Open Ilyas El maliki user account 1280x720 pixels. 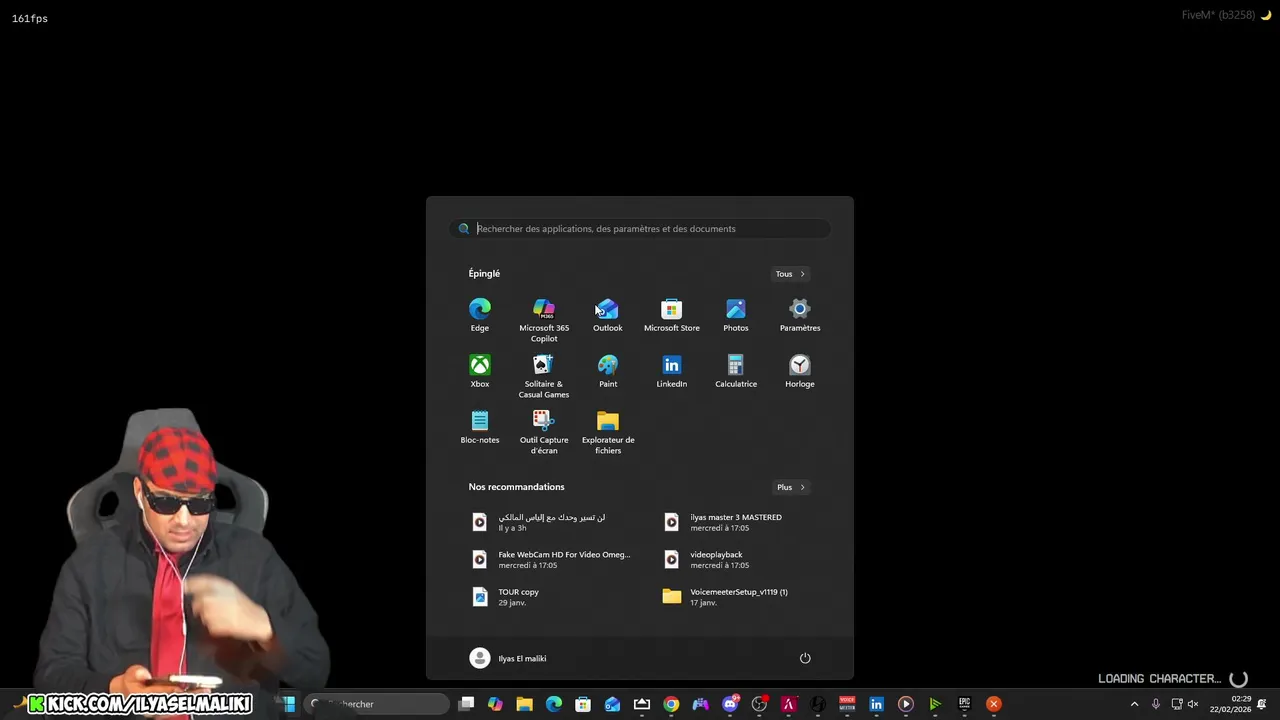click(508, 658)
